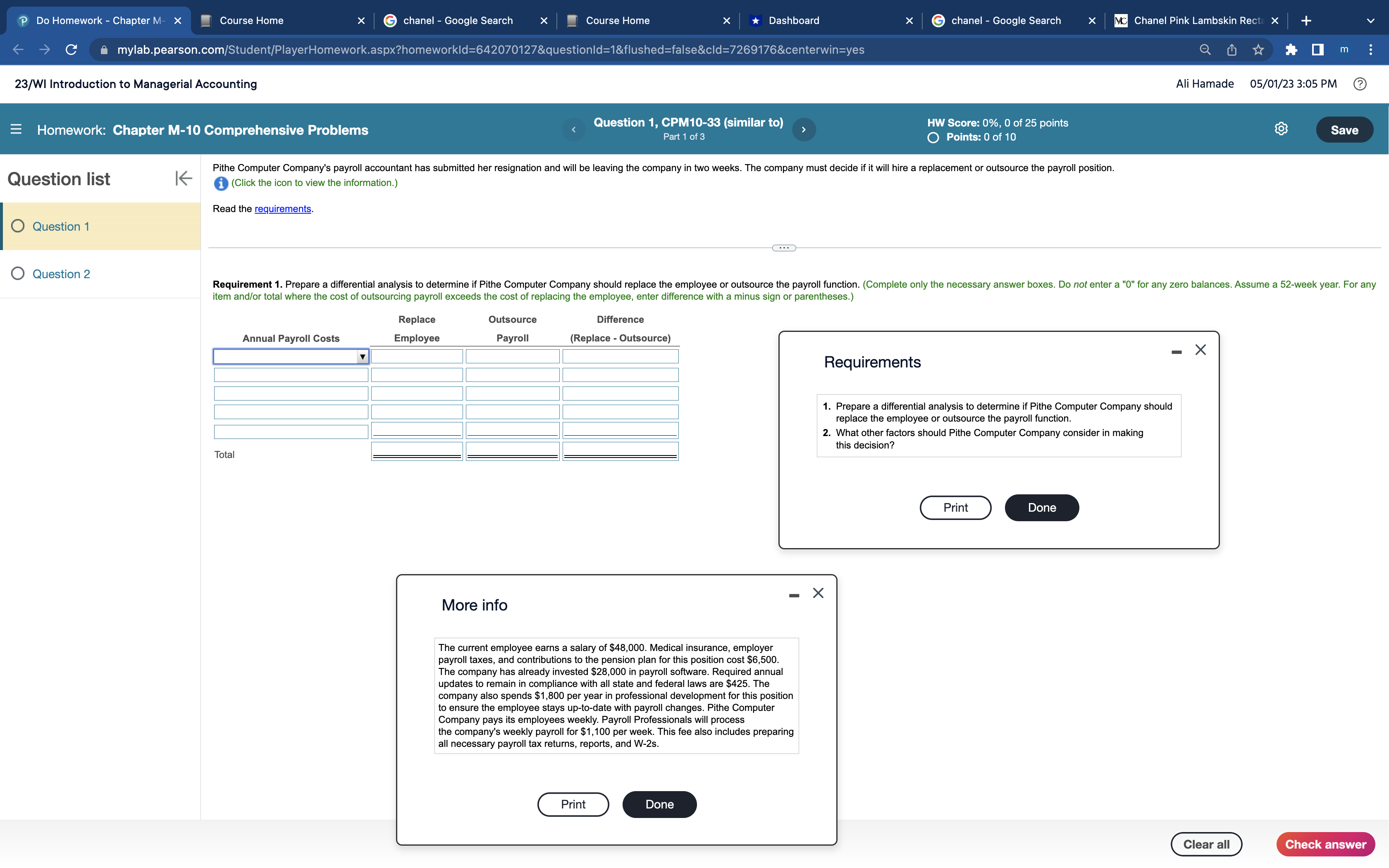
Task: Bookmark the page with the star icon
Action: point(1258,50)
